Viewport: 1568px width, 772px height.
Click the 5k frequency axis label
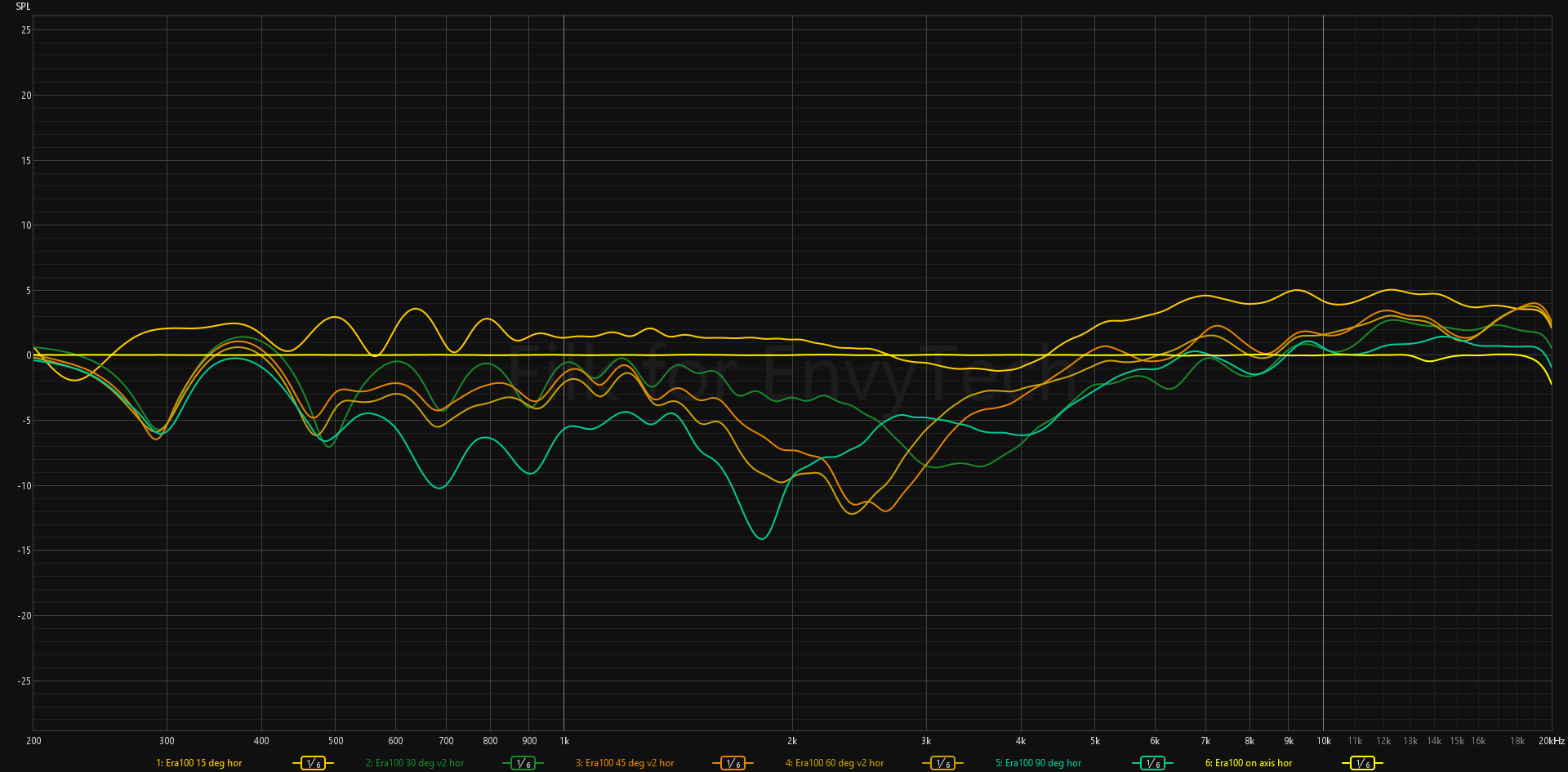[x=1095, y=741]
